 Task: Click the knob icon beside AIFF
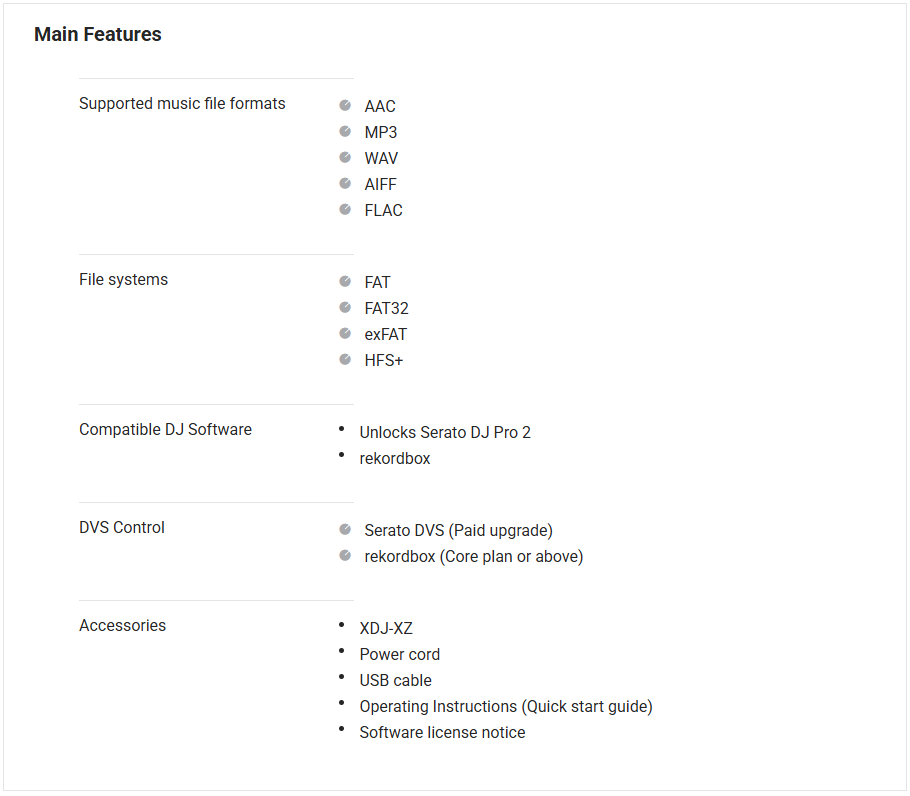[x=345, y=183]
